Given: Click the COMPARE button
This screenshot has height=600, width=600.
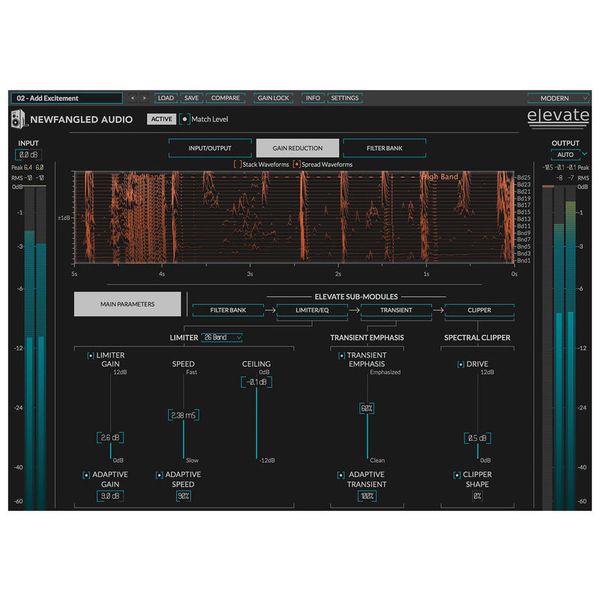Looking at the screenshot, I should click(225, 98).
